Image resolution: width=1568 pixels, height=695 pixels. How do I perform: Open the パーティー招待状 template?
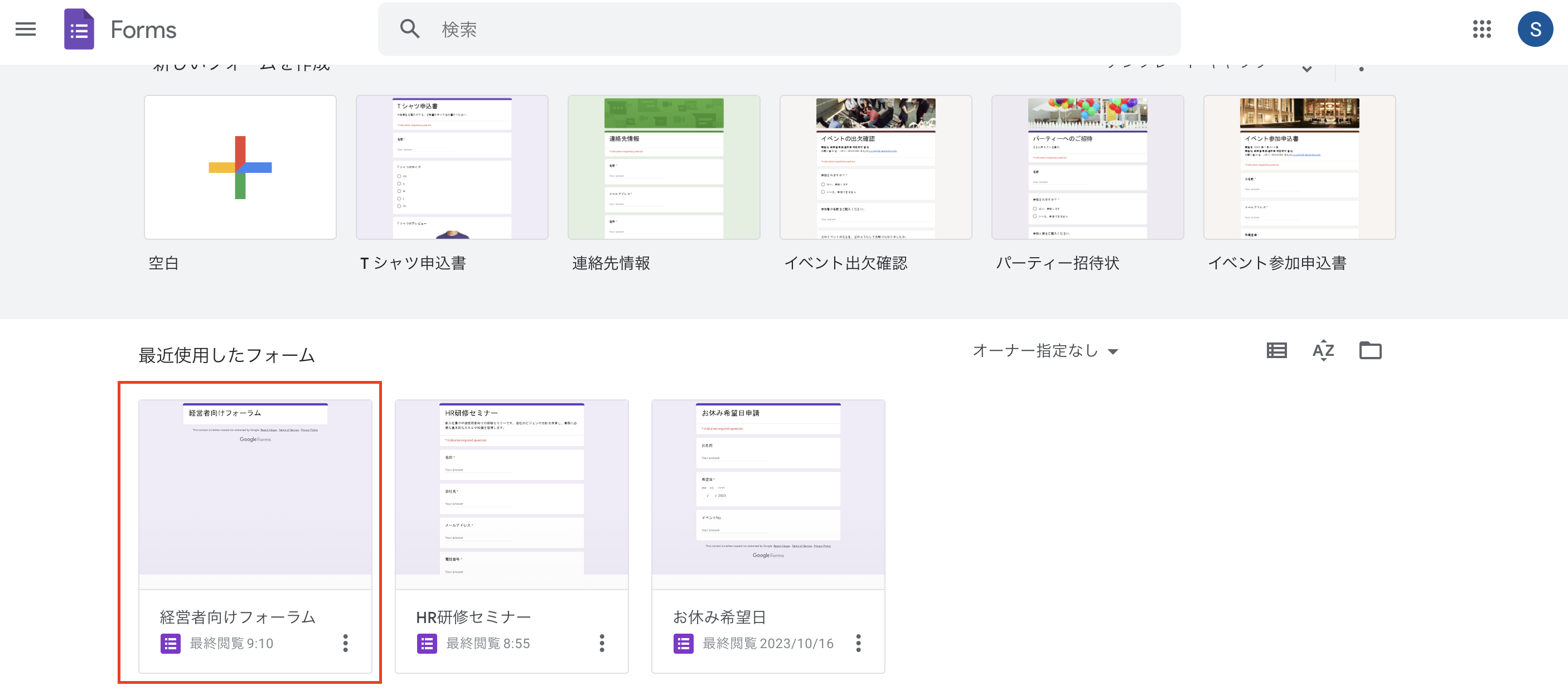pyautogui.click(x=1088, y=167)
